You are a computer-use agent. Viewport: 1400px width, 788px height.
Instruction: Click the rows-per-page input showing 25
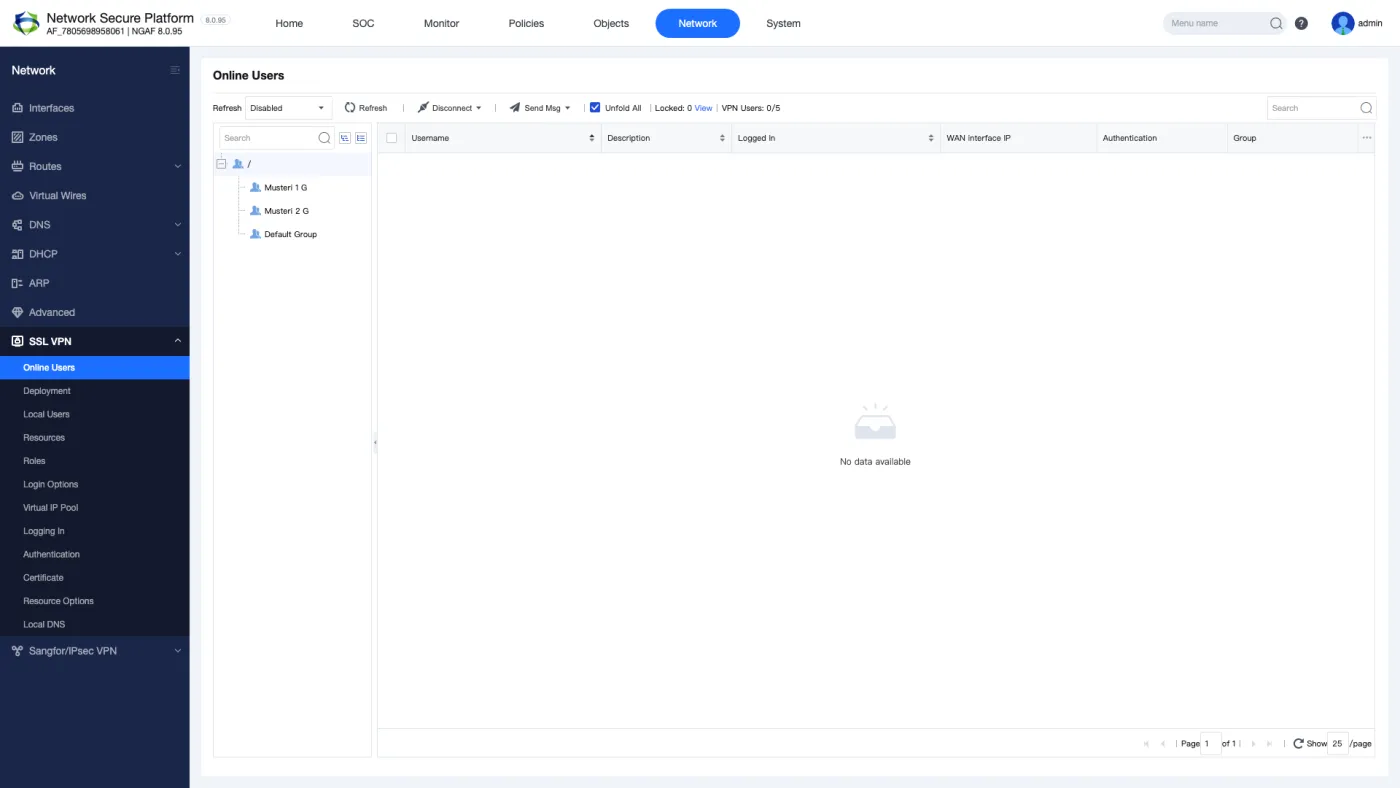[x=1338, y=744]
